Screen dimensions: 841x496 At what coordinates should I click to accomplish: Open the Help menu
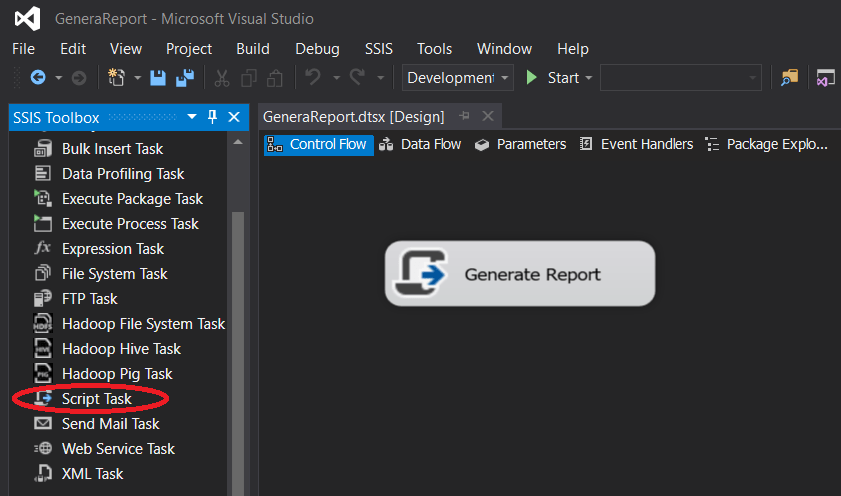pos(573,49)
